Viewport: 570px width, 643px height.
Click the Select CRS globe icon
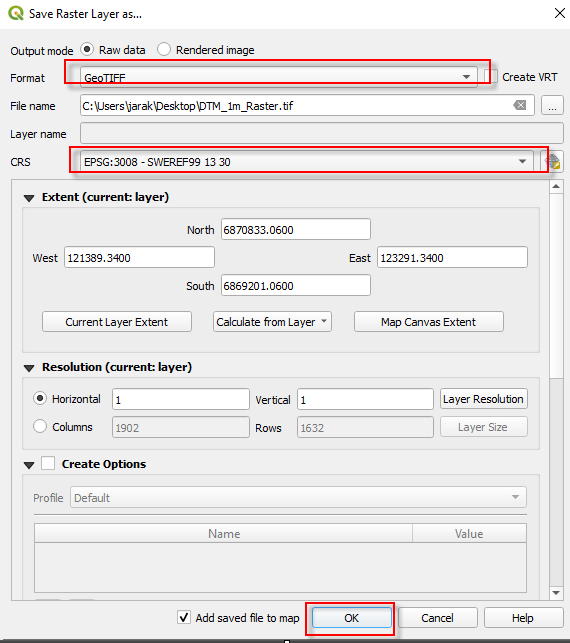pos(552,161)
